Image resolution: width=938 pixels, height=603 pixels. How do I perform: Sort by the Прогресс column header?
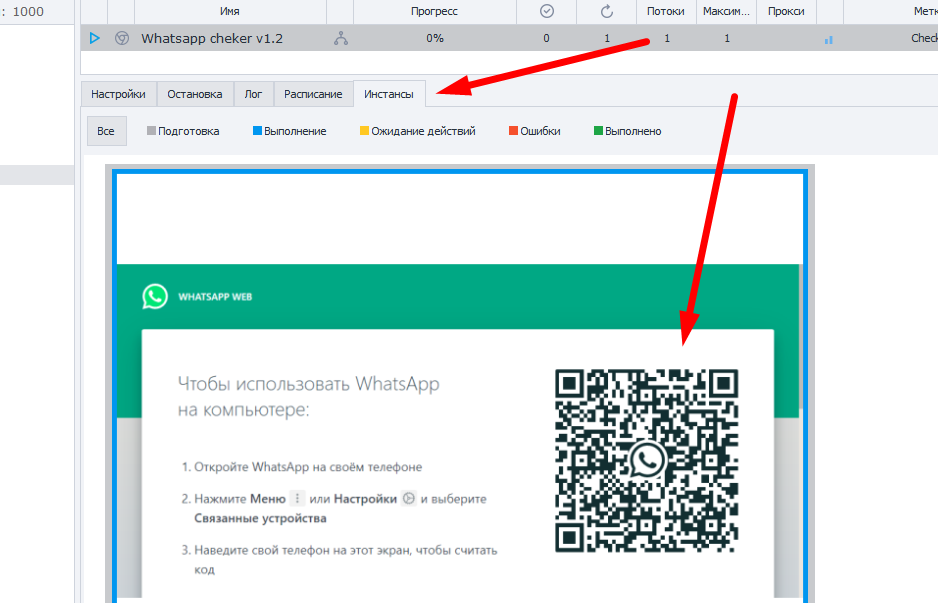tap(435, 11)
